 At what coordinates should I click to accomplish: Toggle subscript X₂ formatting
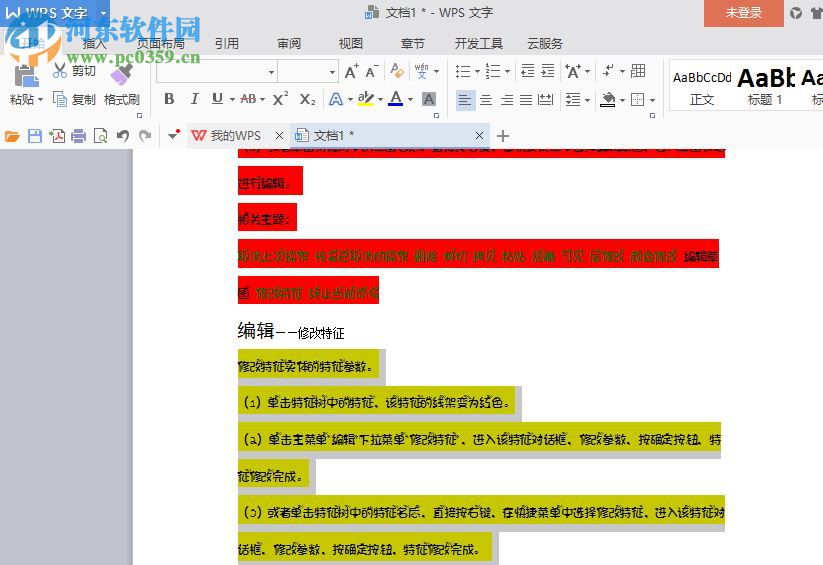click(308, 99)
